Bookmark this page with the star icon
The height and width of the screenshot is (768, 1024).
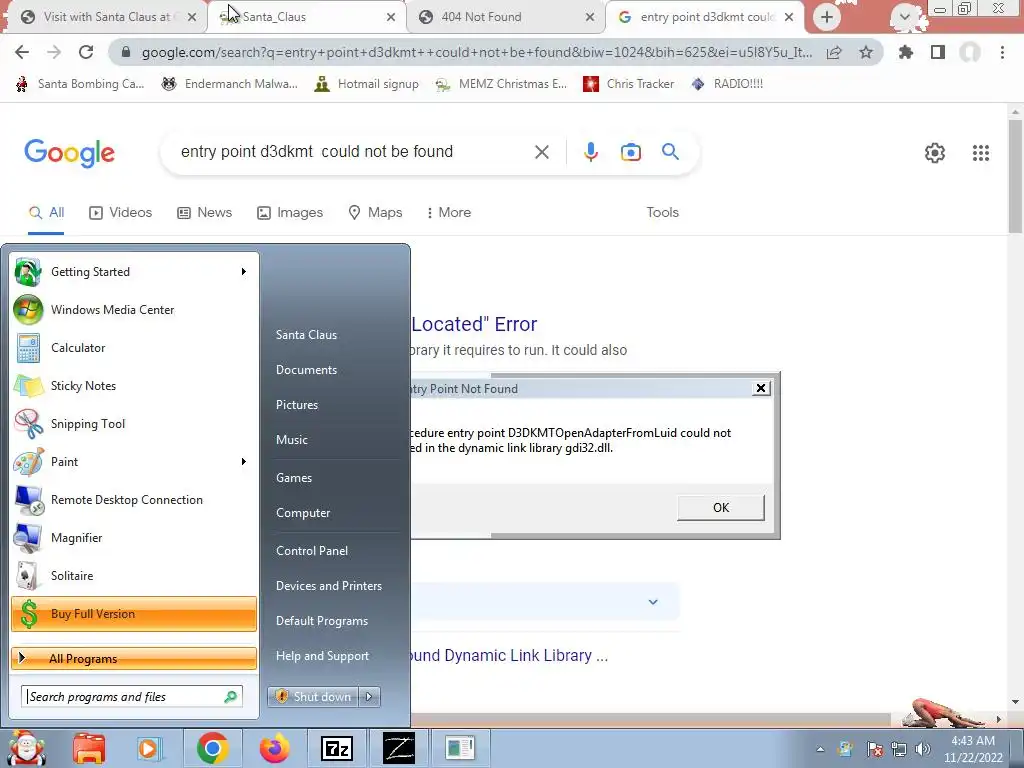click(866, 52)
